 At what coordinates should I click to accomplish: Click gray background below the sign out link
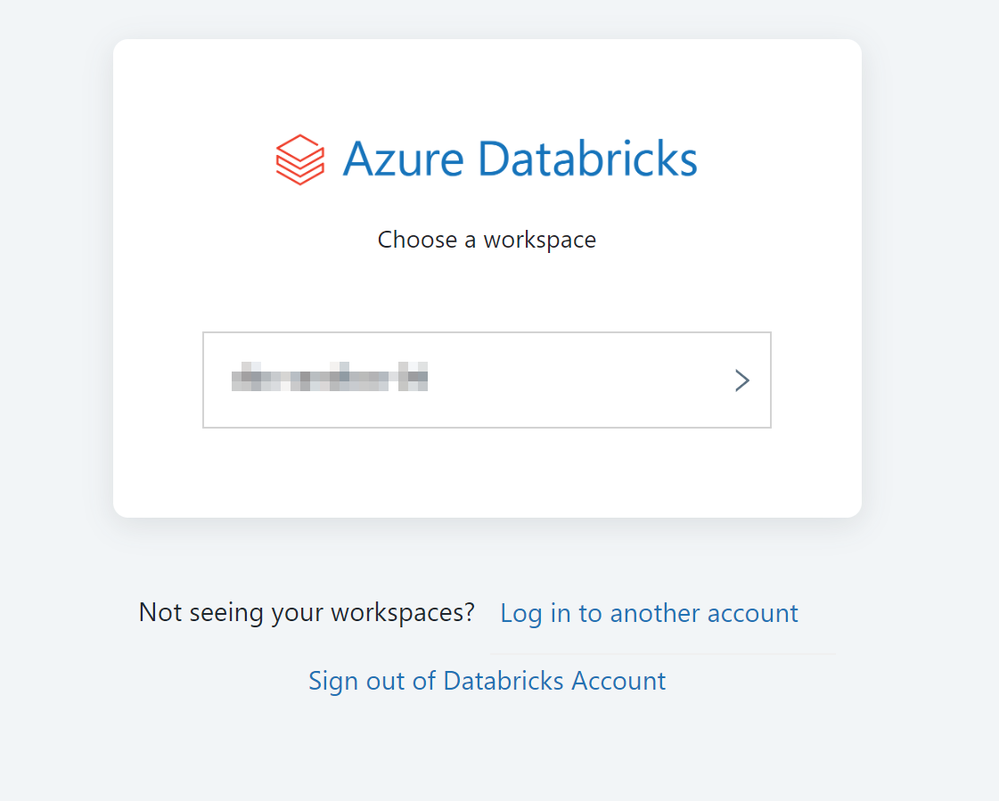click(487, 750)
